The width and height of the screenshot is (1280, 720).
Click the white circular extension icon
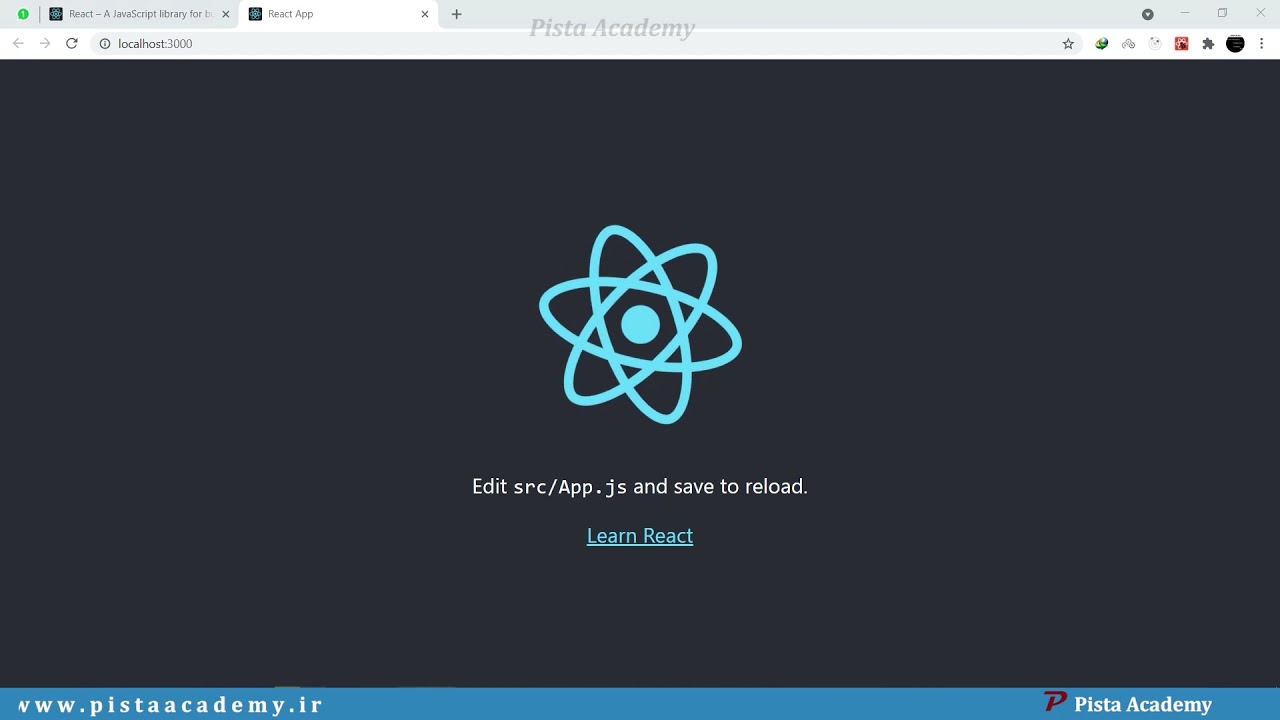[1155, 44]
